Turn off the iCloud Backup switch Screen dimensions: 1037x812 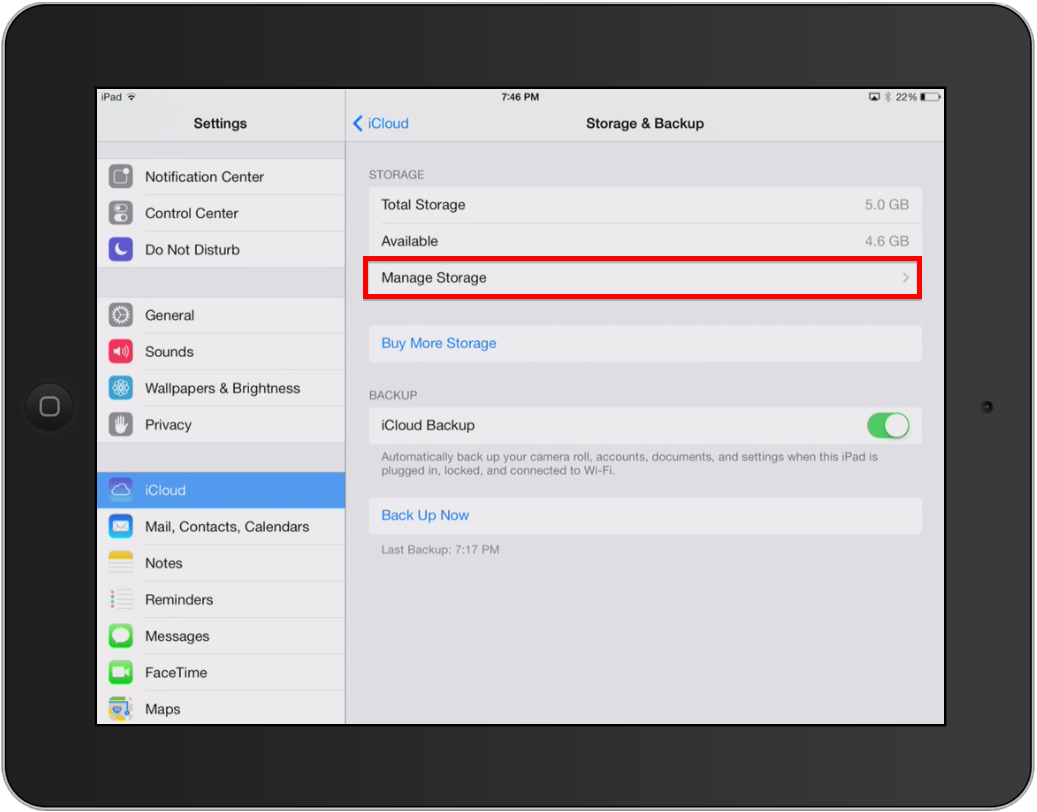click(x=888, y=425)
